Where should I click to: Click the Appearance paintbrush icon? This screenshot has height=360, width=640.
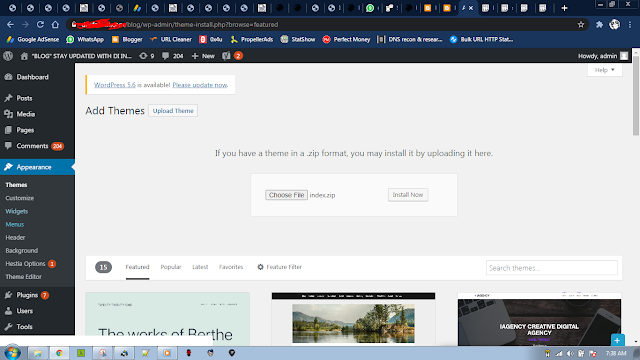tap(8, 167)
